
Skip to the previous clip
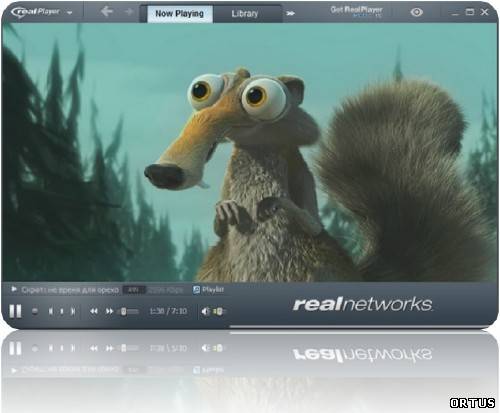click(51, 311)
